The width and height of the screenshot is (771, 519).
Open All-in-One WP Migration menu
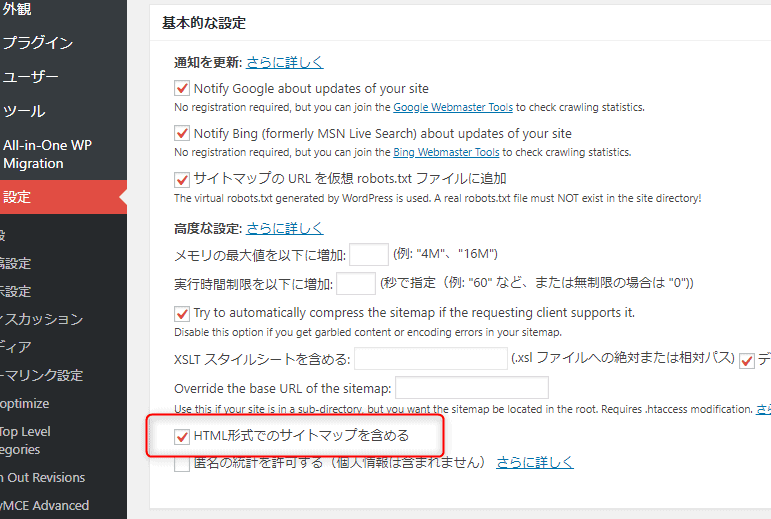coord(47,154)
